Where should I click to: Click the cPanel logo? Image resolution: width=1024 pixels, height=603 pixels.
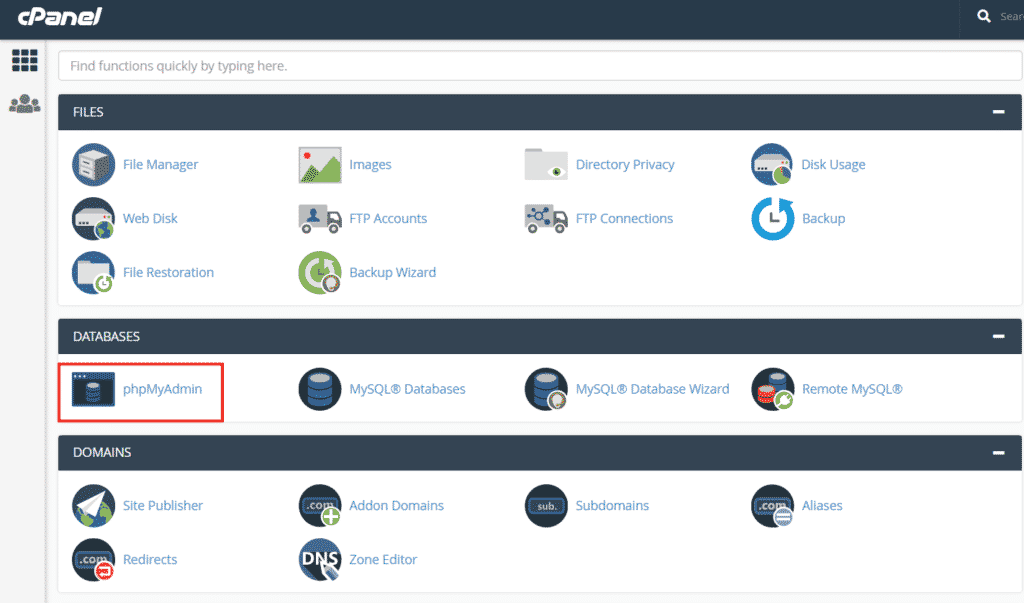tap(59, 16)
